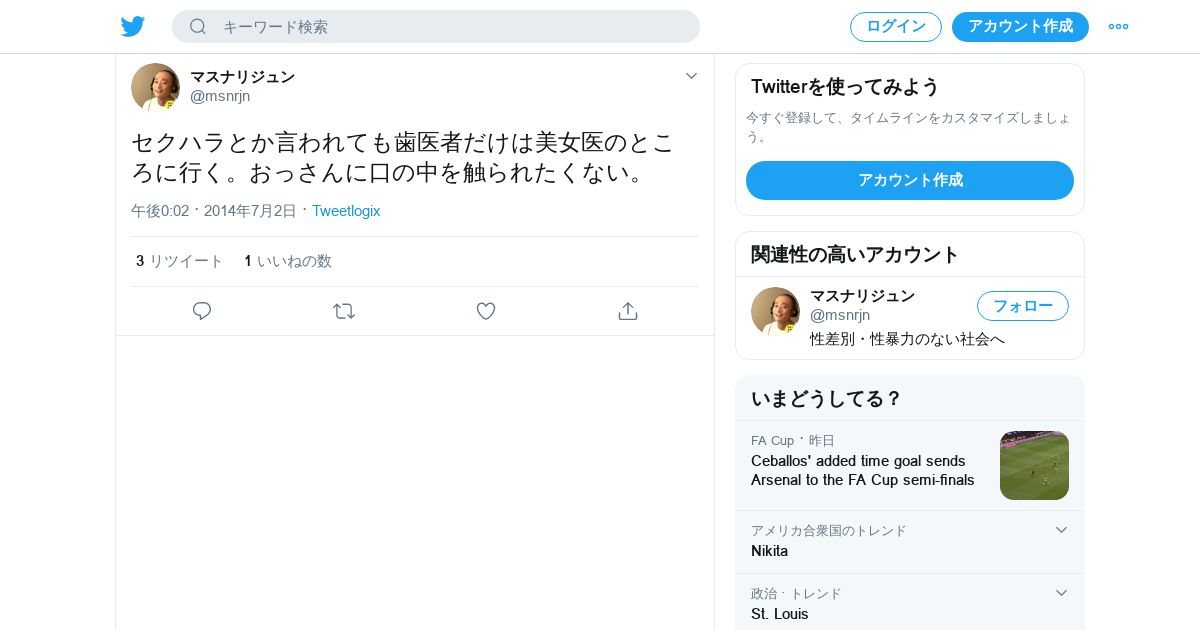Viewport: 1200px width, 630px height.
Task: Click the large sidebar アカウント作成 button
Action: (910, 180)
